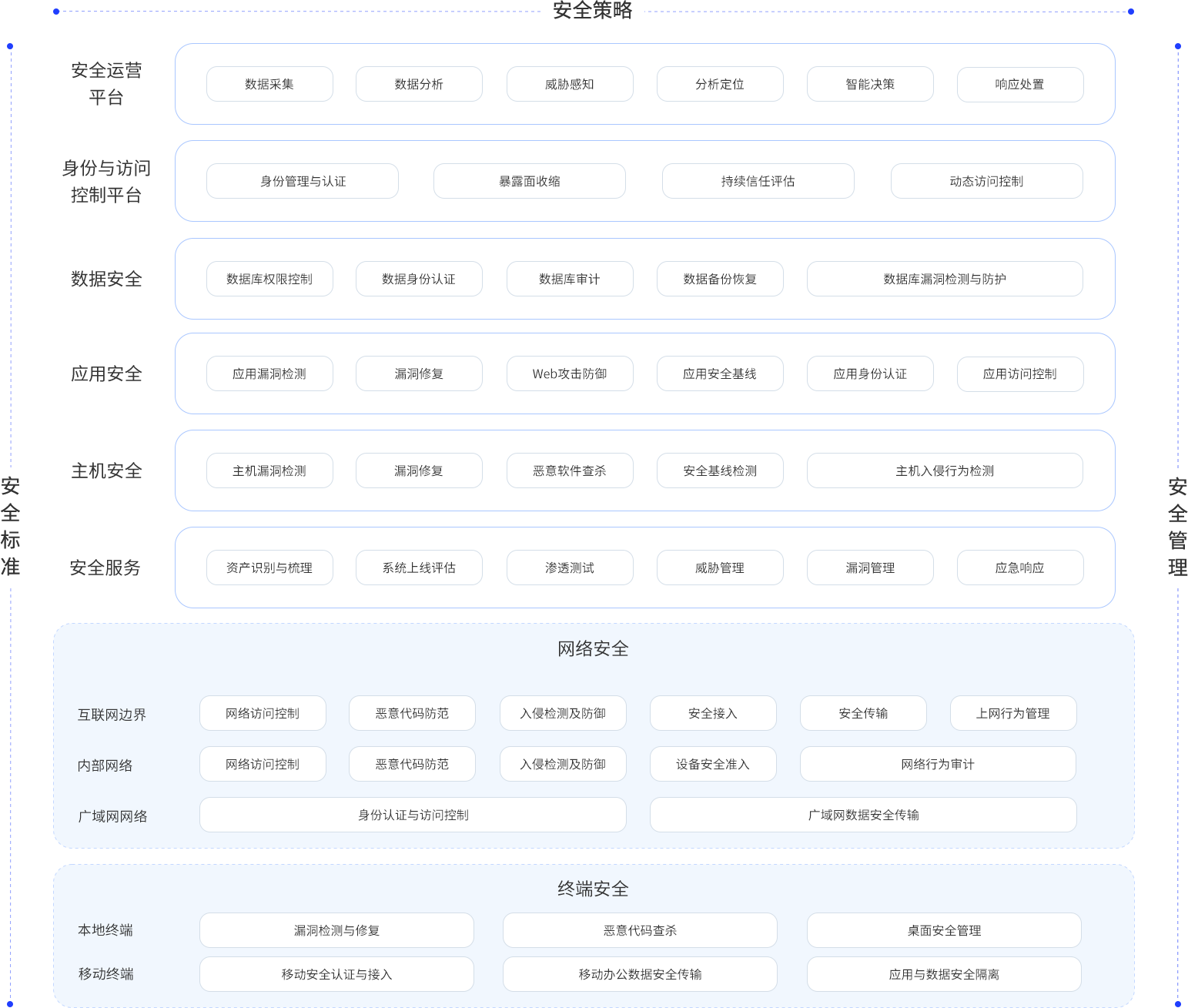Click the vertical 安全管理 label
The height and width of the screenshot is (1008, 1188).
click(x=1178, y=527)
